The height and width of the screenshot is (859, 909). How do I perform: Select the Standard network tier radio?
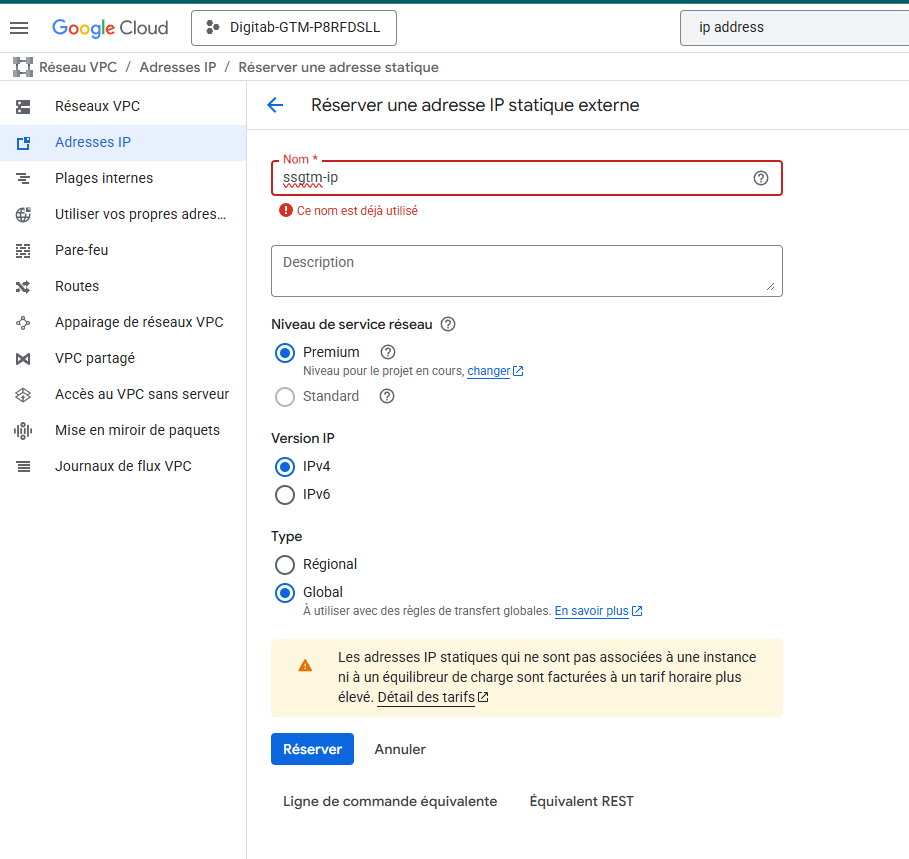click(x=285, y=397)
